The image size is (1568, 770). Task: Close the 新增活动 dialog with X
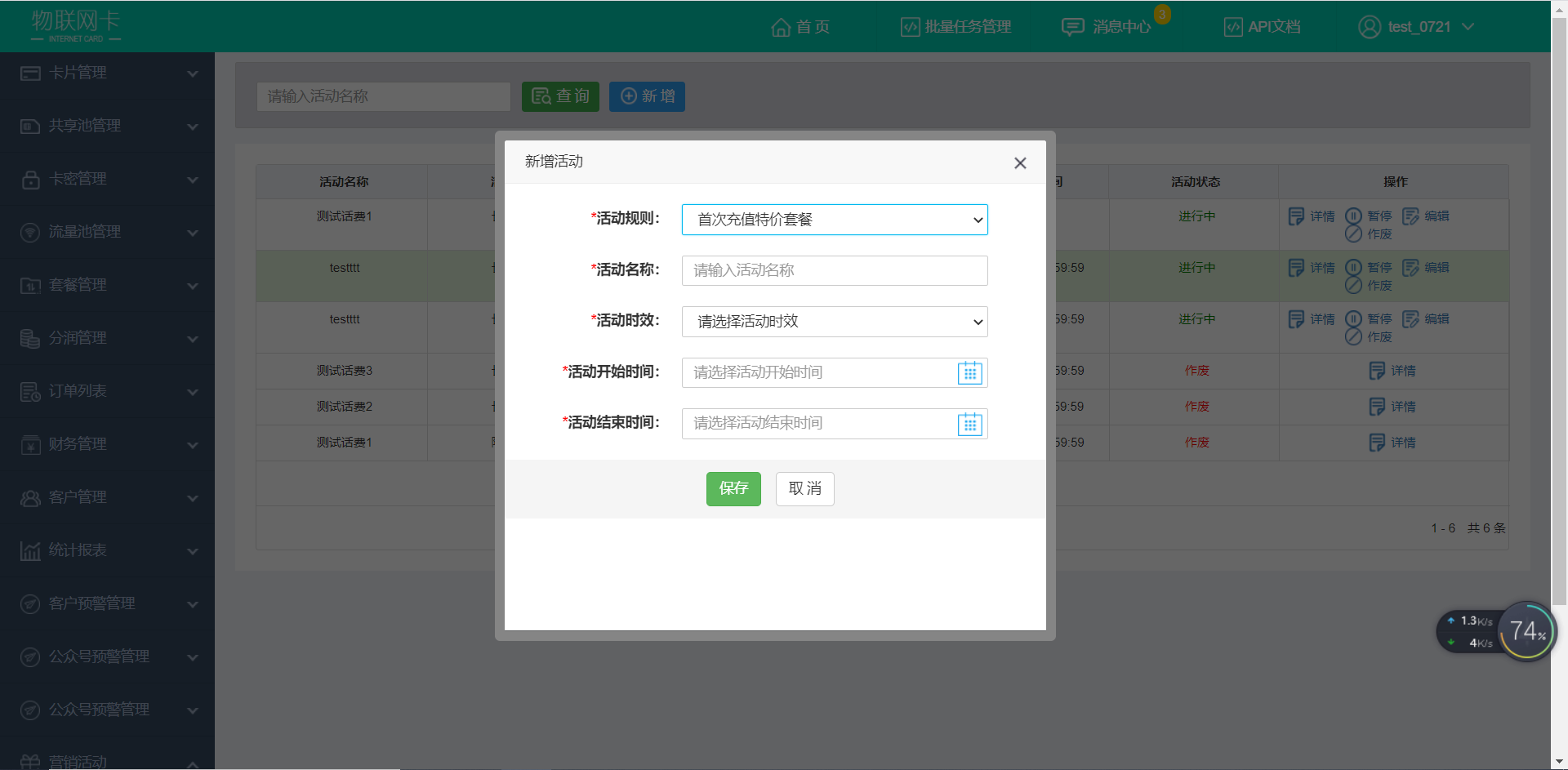(x=1020, y=163)
